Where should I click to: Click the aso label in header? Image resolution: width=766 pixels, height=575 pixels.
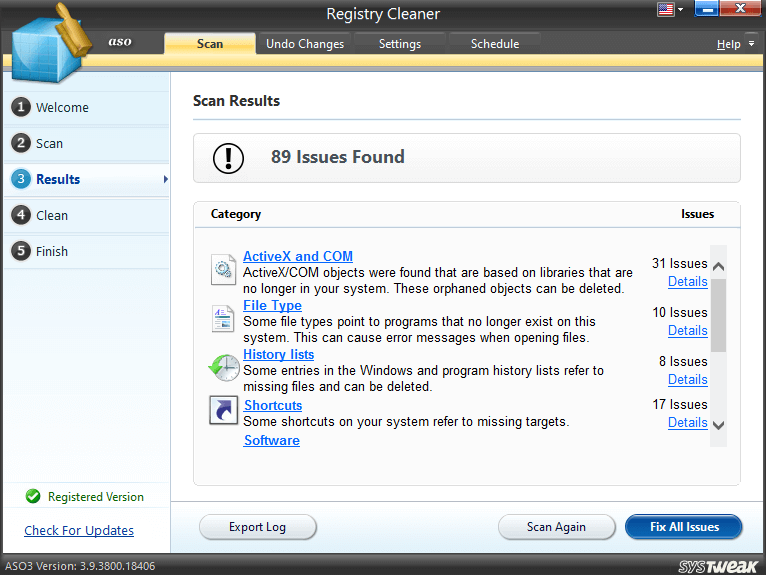click(x=120, y=42)
